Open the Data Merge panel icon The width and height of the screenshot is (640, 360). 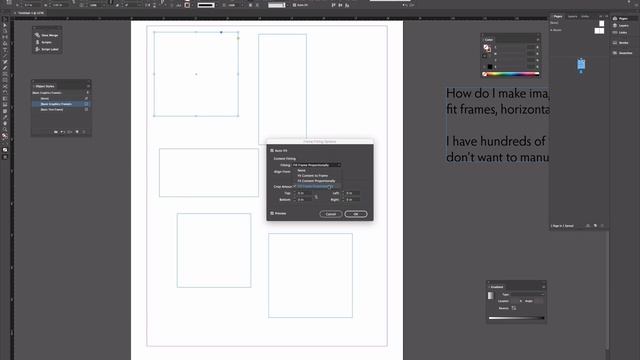point(38,35)
